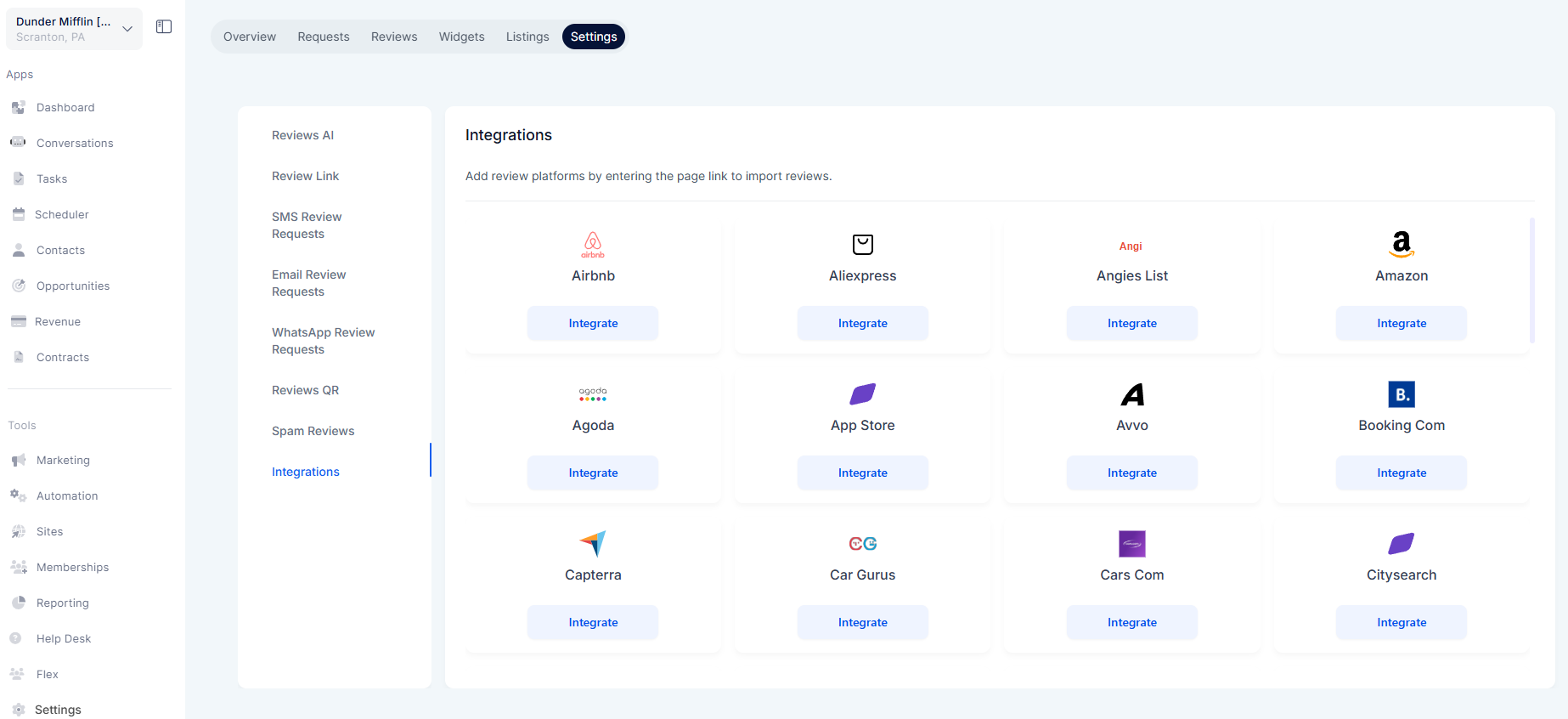Click the Booking Com logo
The height and width of the screenshot is (719, 1568).
(x=1402, y=394)
